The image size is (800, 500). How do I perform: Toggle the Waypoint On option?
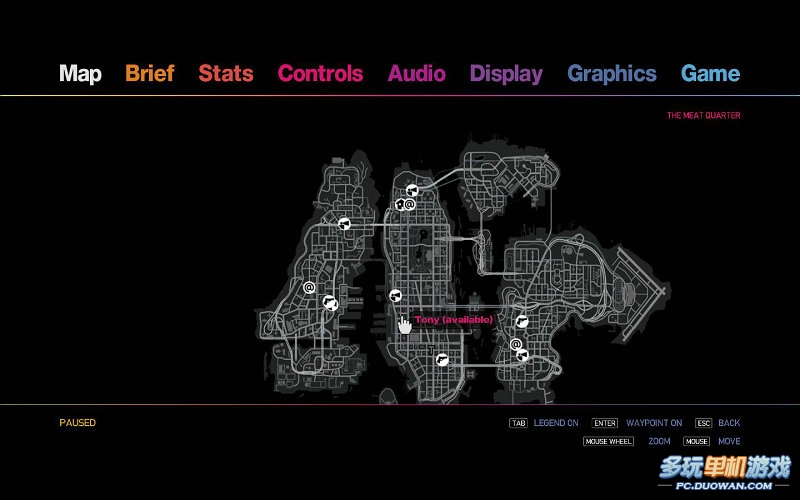[654, 423]
